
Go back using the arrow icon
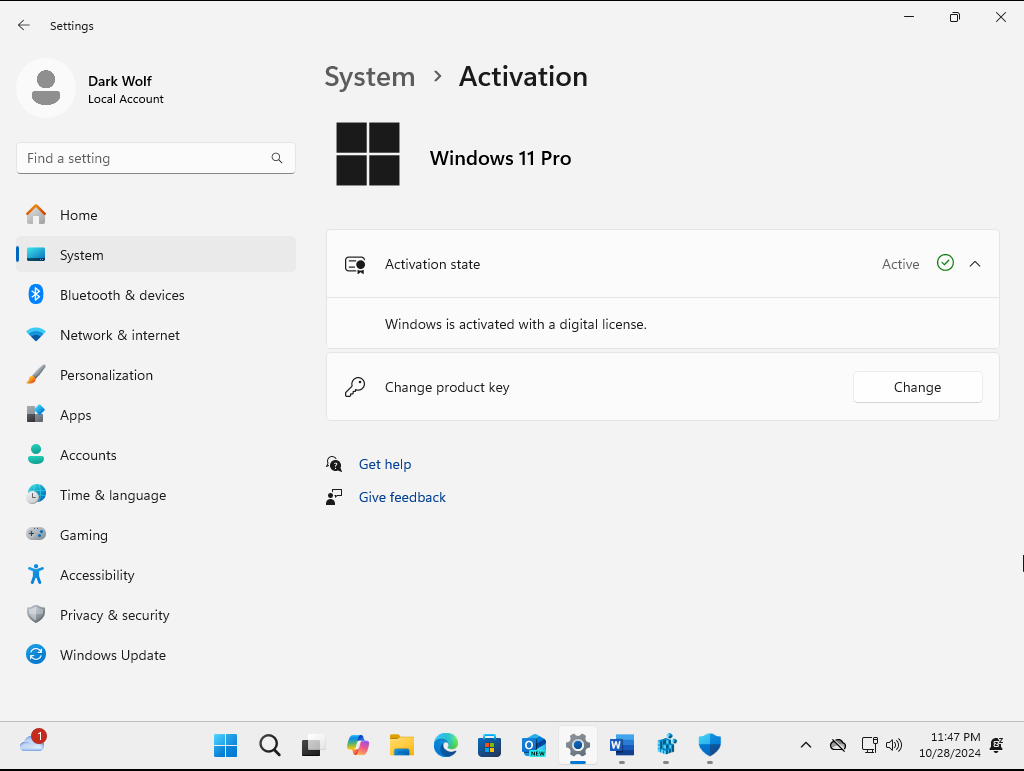point(24,25)
